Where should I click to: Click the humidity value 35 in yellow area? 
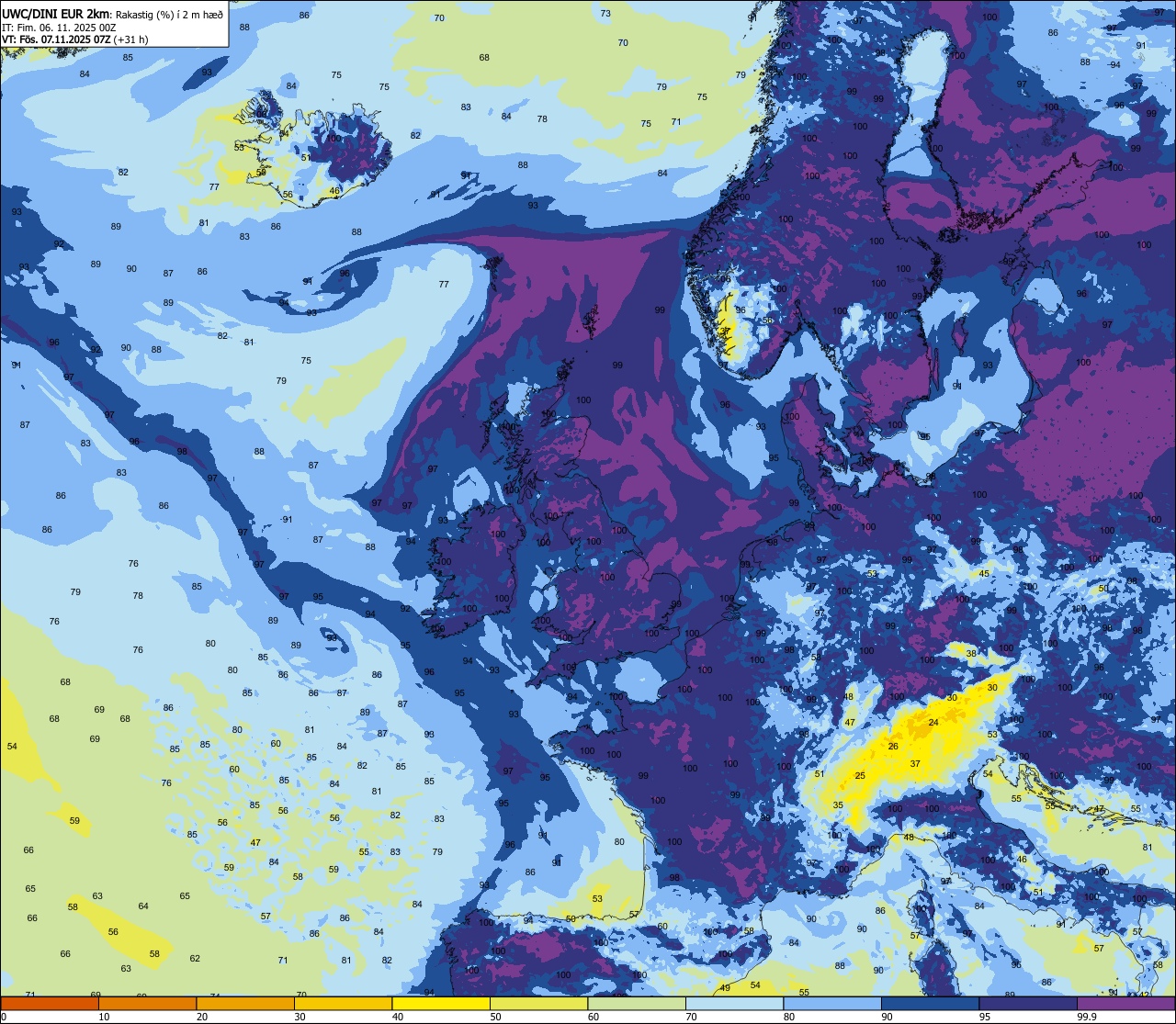[838, 805]
